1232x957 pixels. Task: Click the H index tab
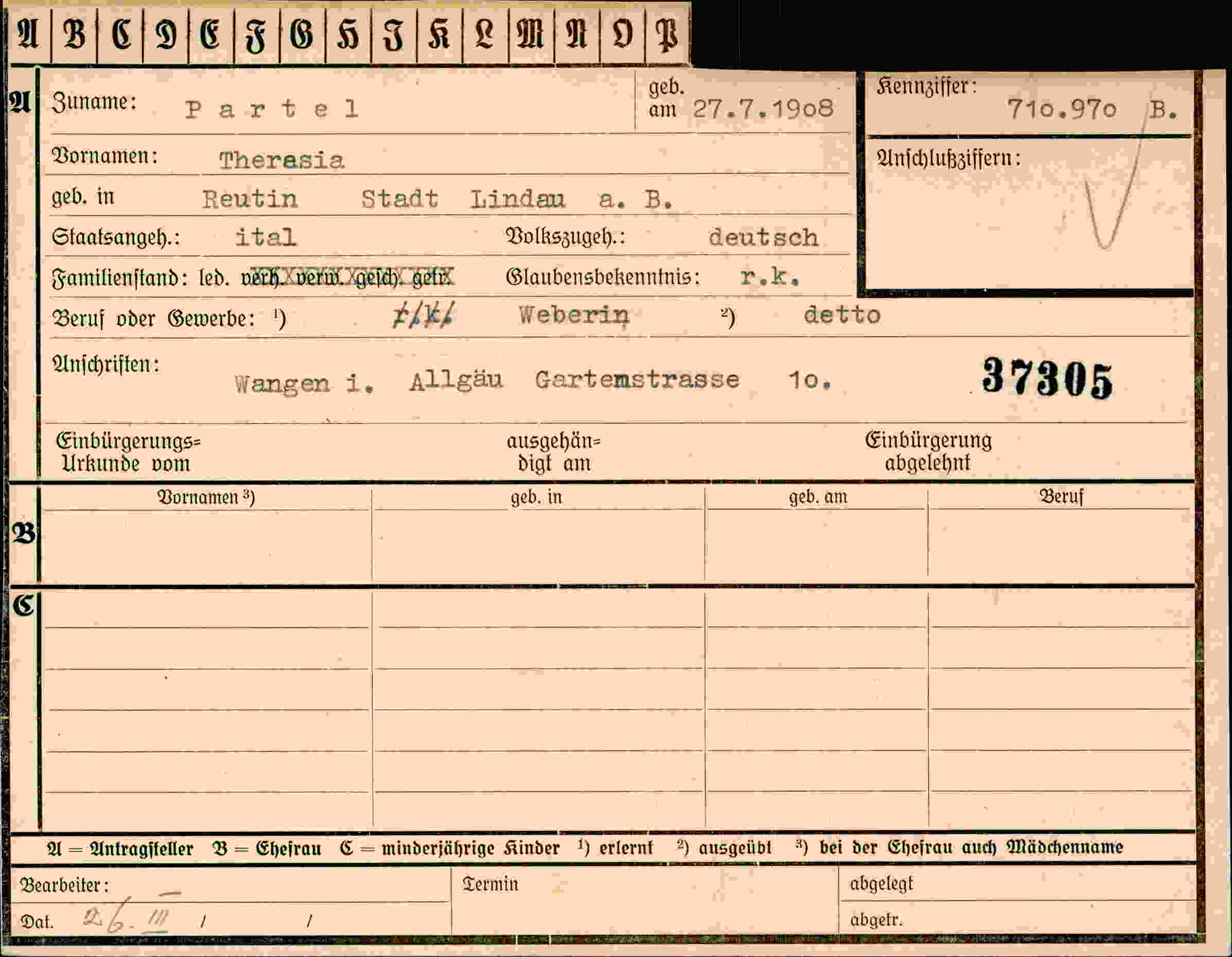348,35
